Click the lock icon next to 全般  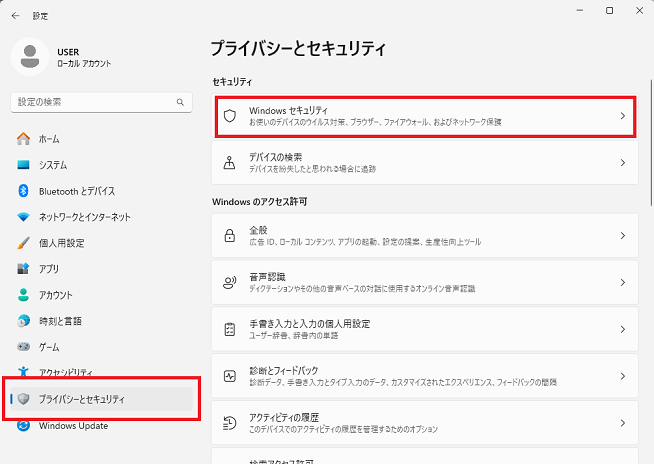pyautogui.click(x=229, y=236)
